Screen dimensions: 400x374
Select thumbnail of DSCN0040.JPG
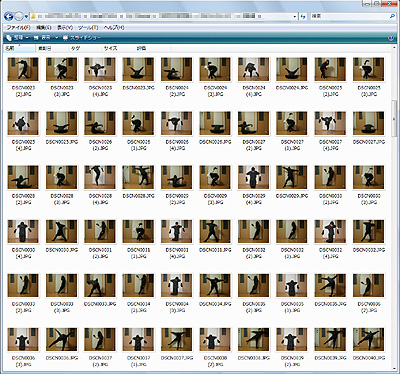click(x=368, y=339)
